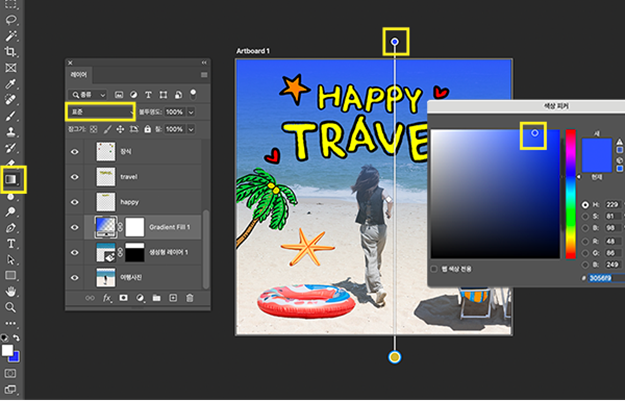Select the Crop tool
This screenshot has width=625, height=401.
click(11, 52)
